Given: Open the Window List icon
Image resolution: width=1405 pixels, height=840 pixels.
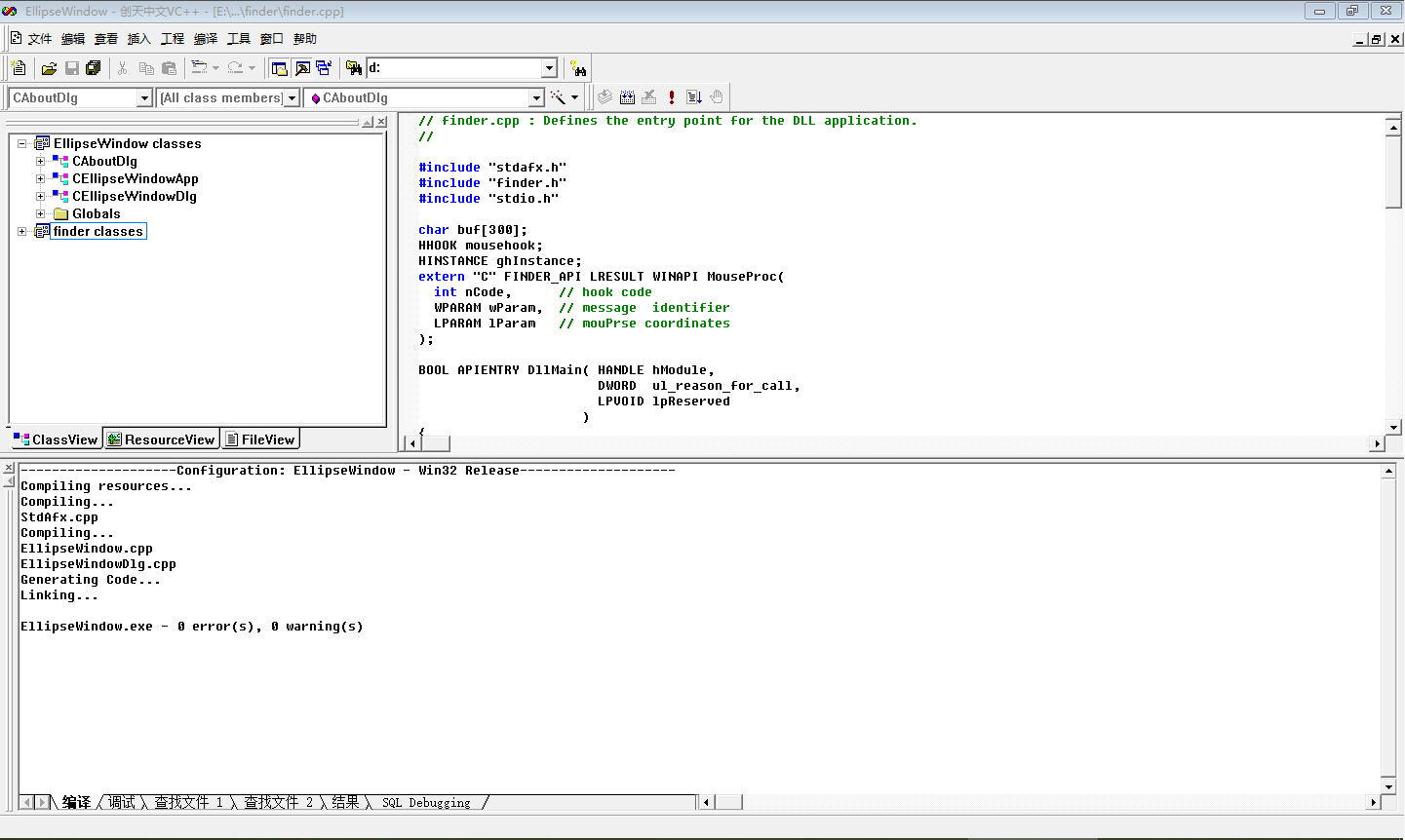Looking at the screenshot, I should click(x=324, y=68).
